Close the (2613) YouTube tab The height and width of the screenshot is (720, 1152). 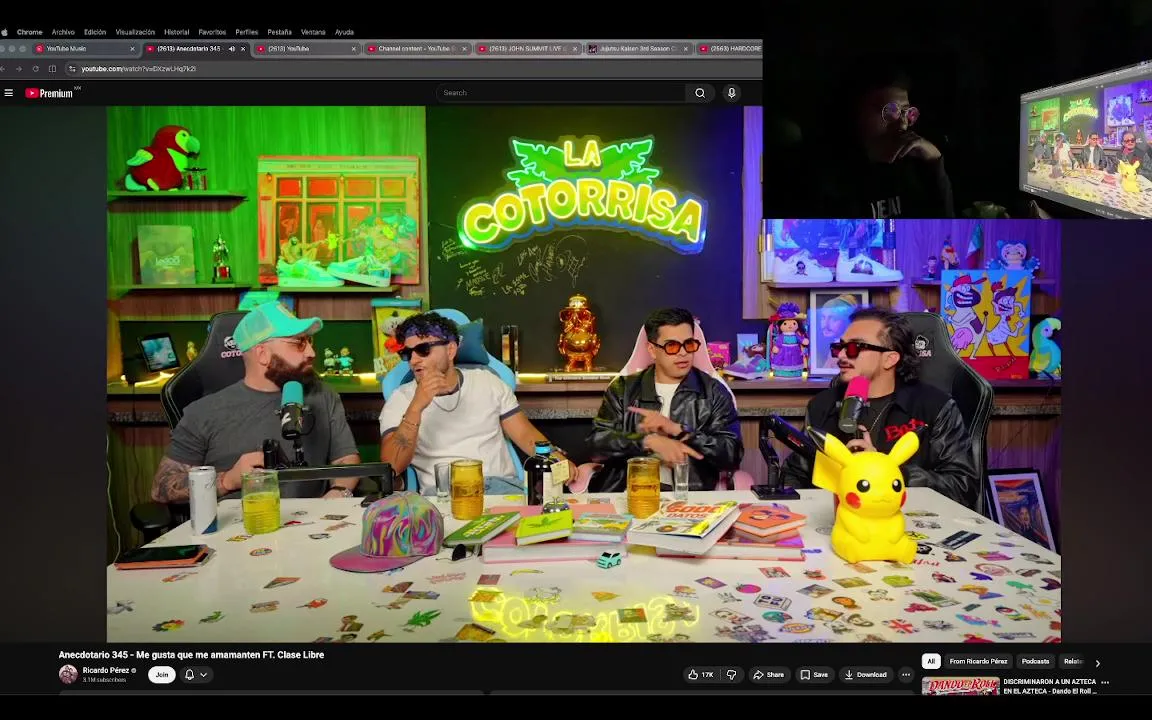pos(353,49)
